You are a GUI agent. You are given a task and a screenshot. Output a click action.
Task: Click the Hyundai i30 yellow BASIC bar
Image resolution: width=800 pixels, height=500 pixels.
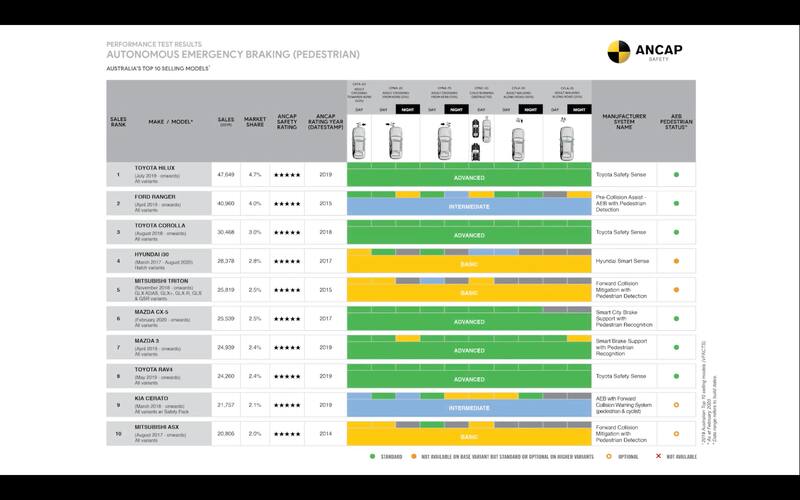tap(469, 265)
